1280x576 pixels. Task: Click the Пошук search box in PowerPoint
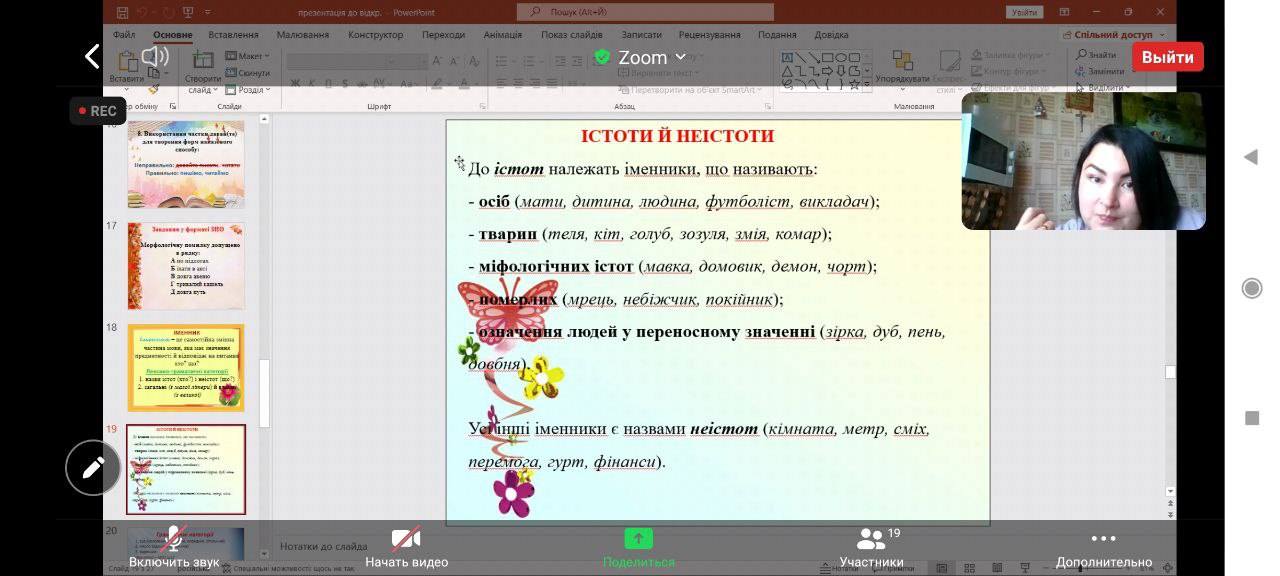click(645, 12)
